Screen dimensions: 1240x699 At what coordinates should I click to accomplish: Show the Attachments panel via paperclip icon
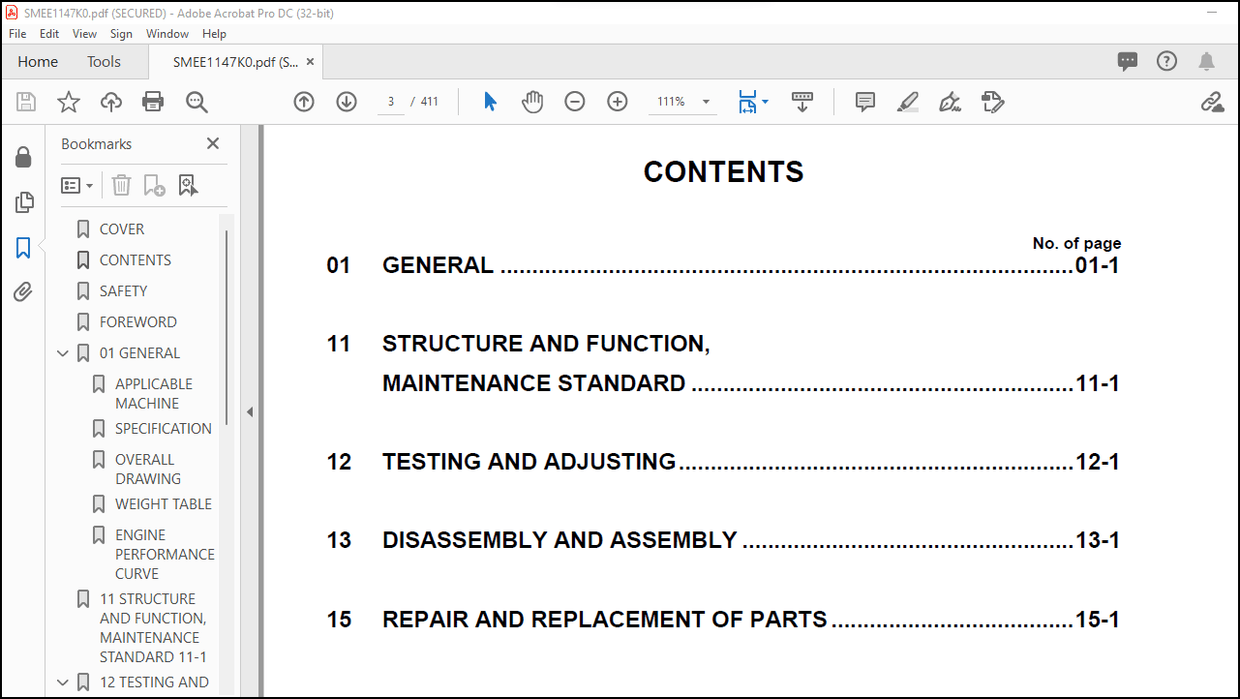[24, 291]
